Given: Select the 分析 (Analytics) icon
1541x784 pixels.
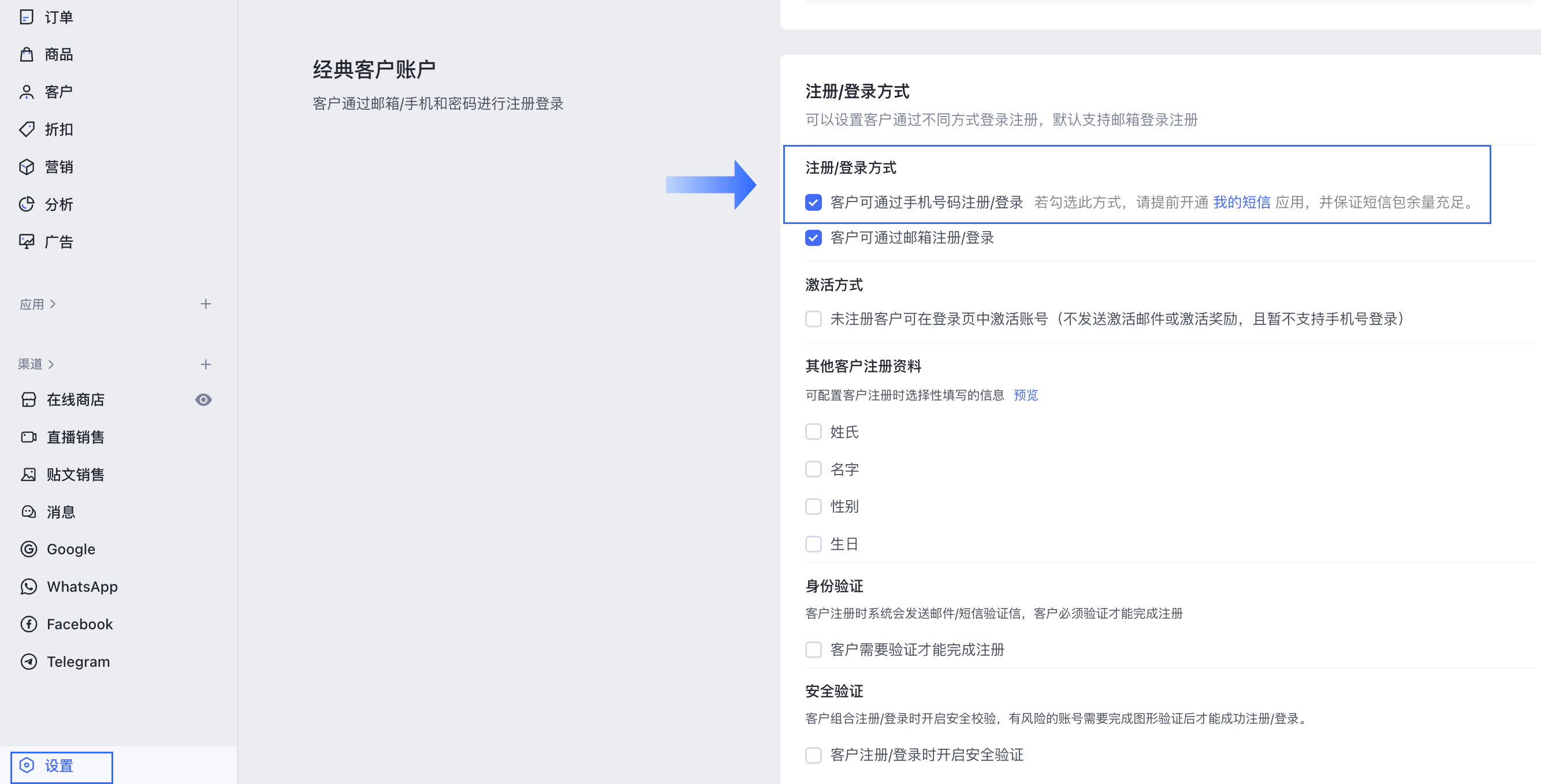Looking at the screenshot, I should point(28,204).
